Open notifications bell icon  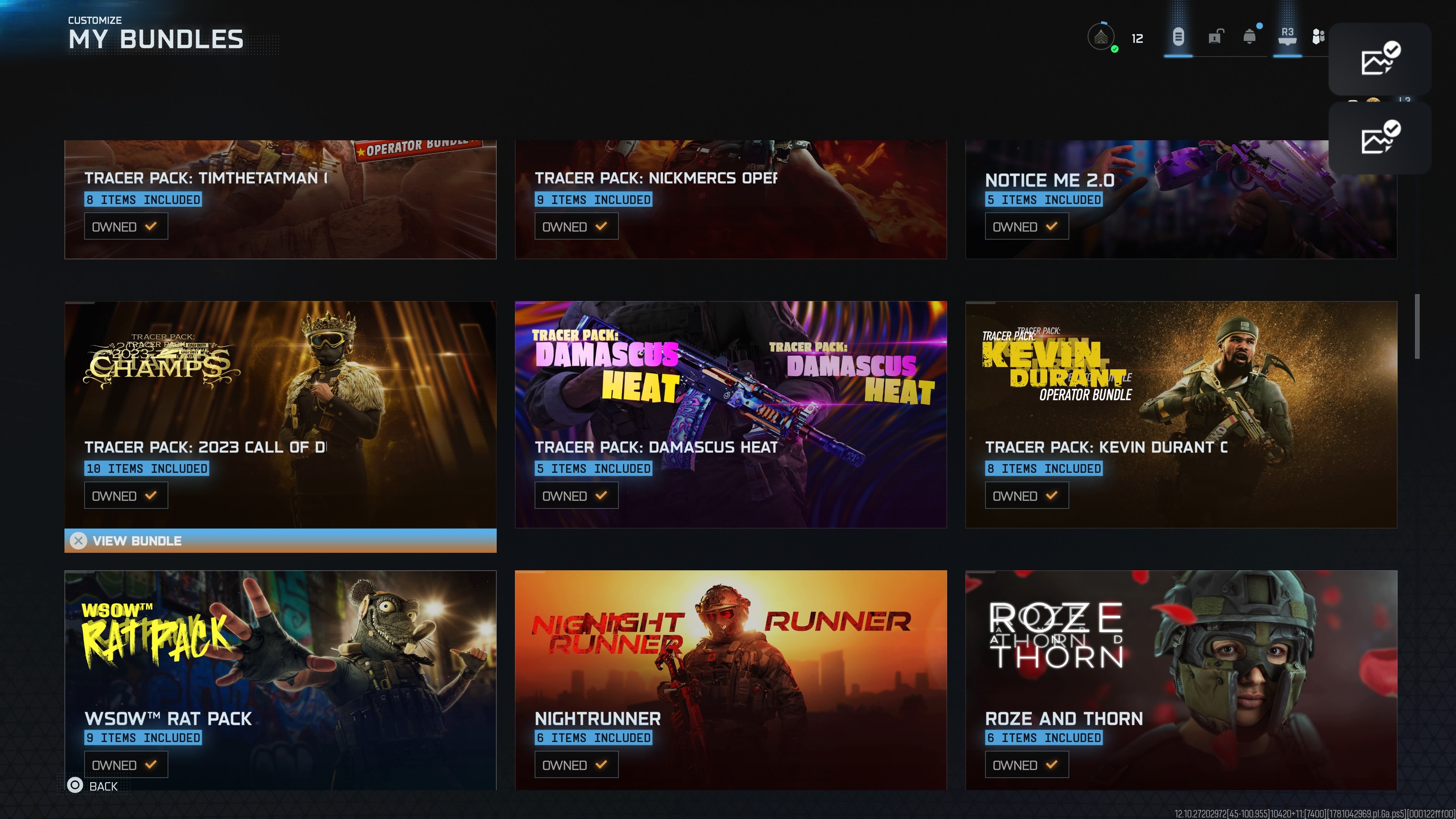pos(1250,37)
